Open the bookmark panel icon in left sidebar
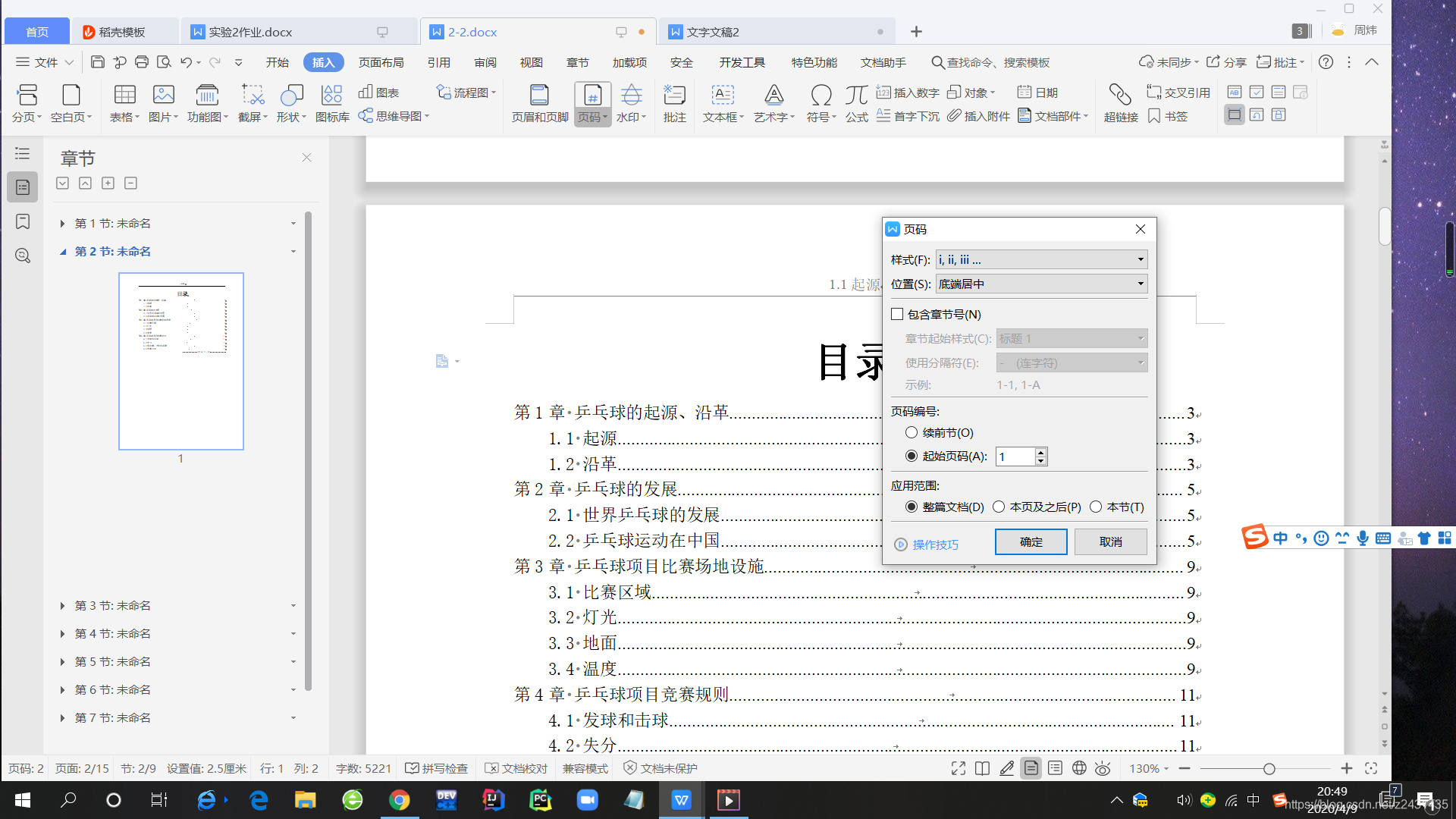1456x819 pixels. click(23, 221)
